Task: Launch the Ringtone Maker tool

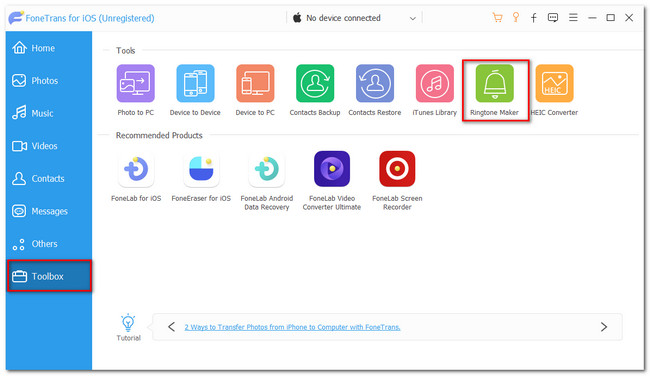Action: click(495, 83)
